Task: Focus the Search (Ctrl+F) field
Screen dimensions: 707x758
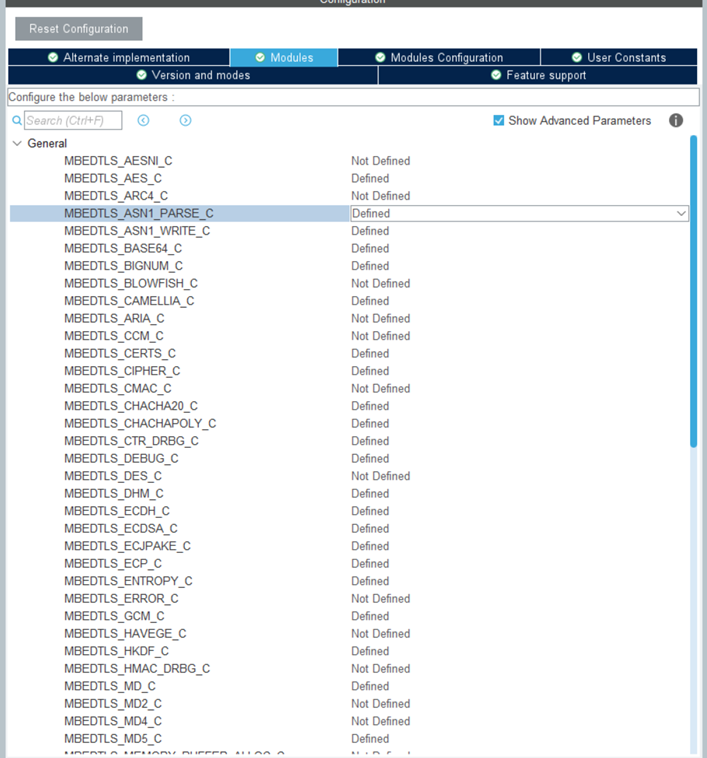Action: [73, 120]
